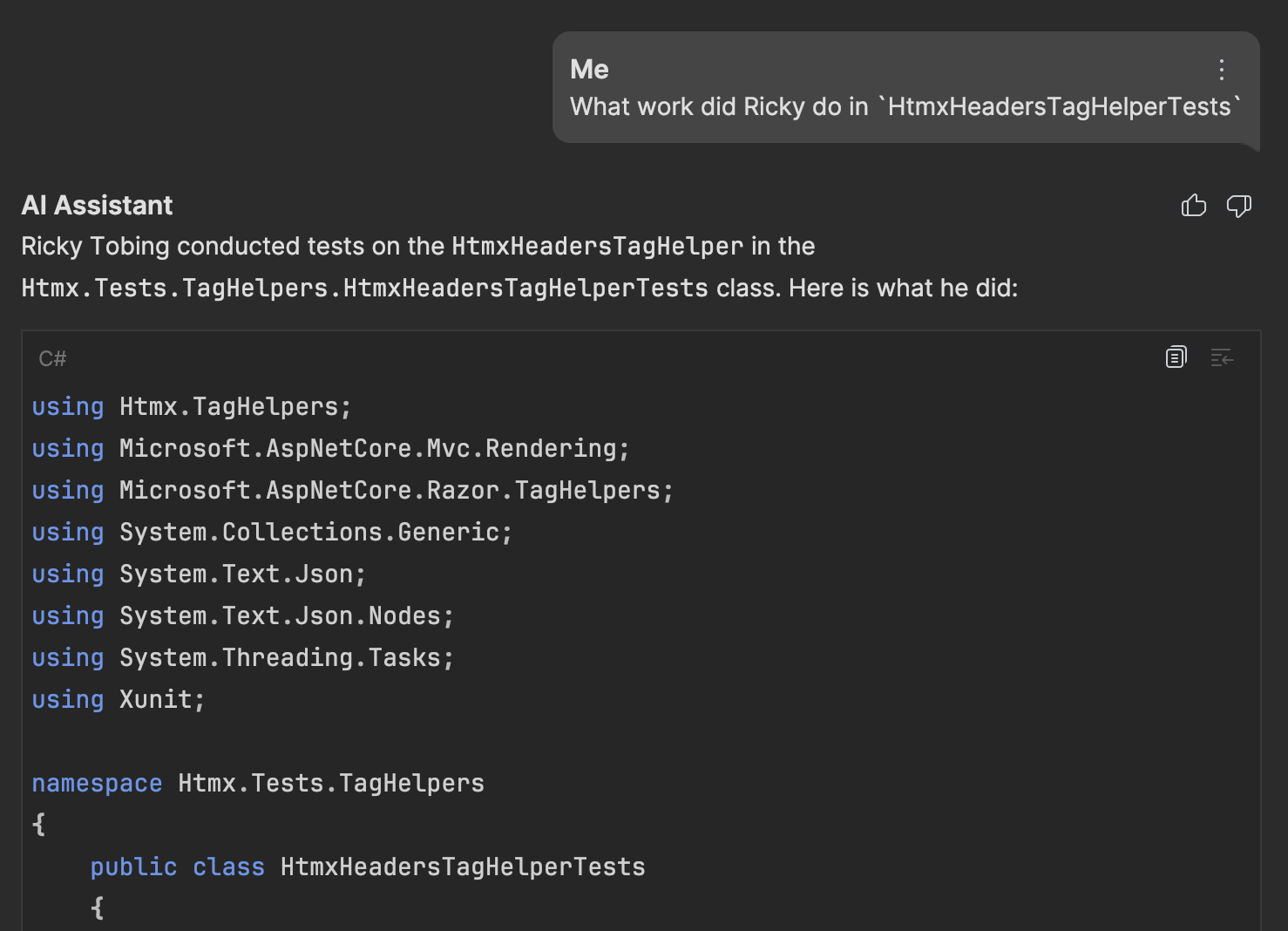Click the line 'using System.Text.Json.Nodes;'
Viewport: 1288px width, 931px height.
243,616
